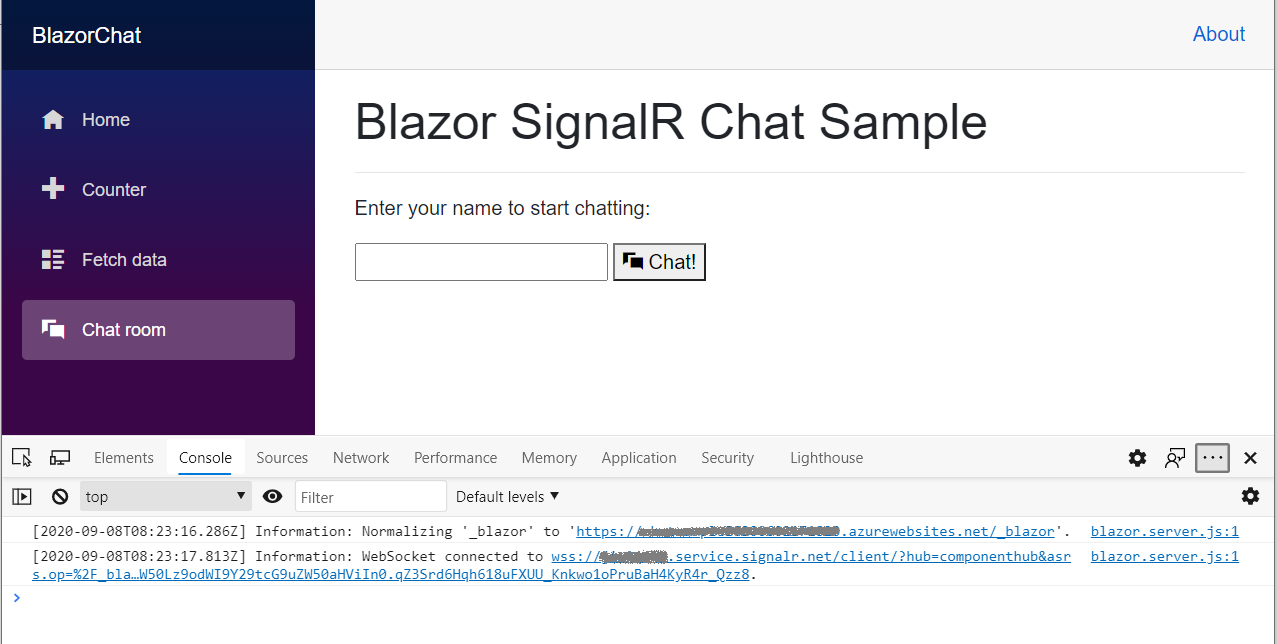This screenshot has height=644, width=1277.
Task: Open the Default levels dropdown
Action: [505, 496]
